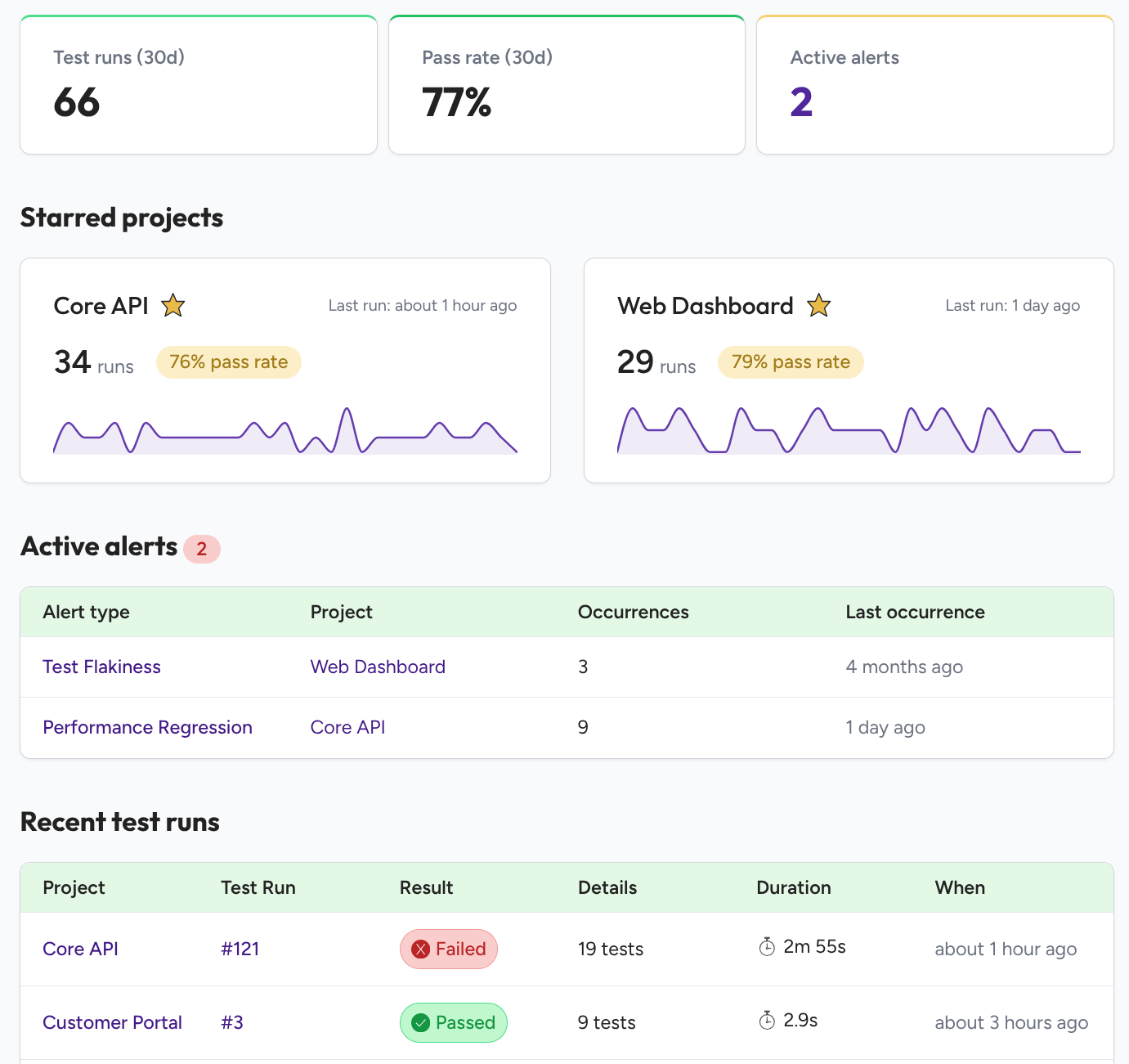
Task: Open Web Dashboard project in alerts table
Action: point(378,667)
